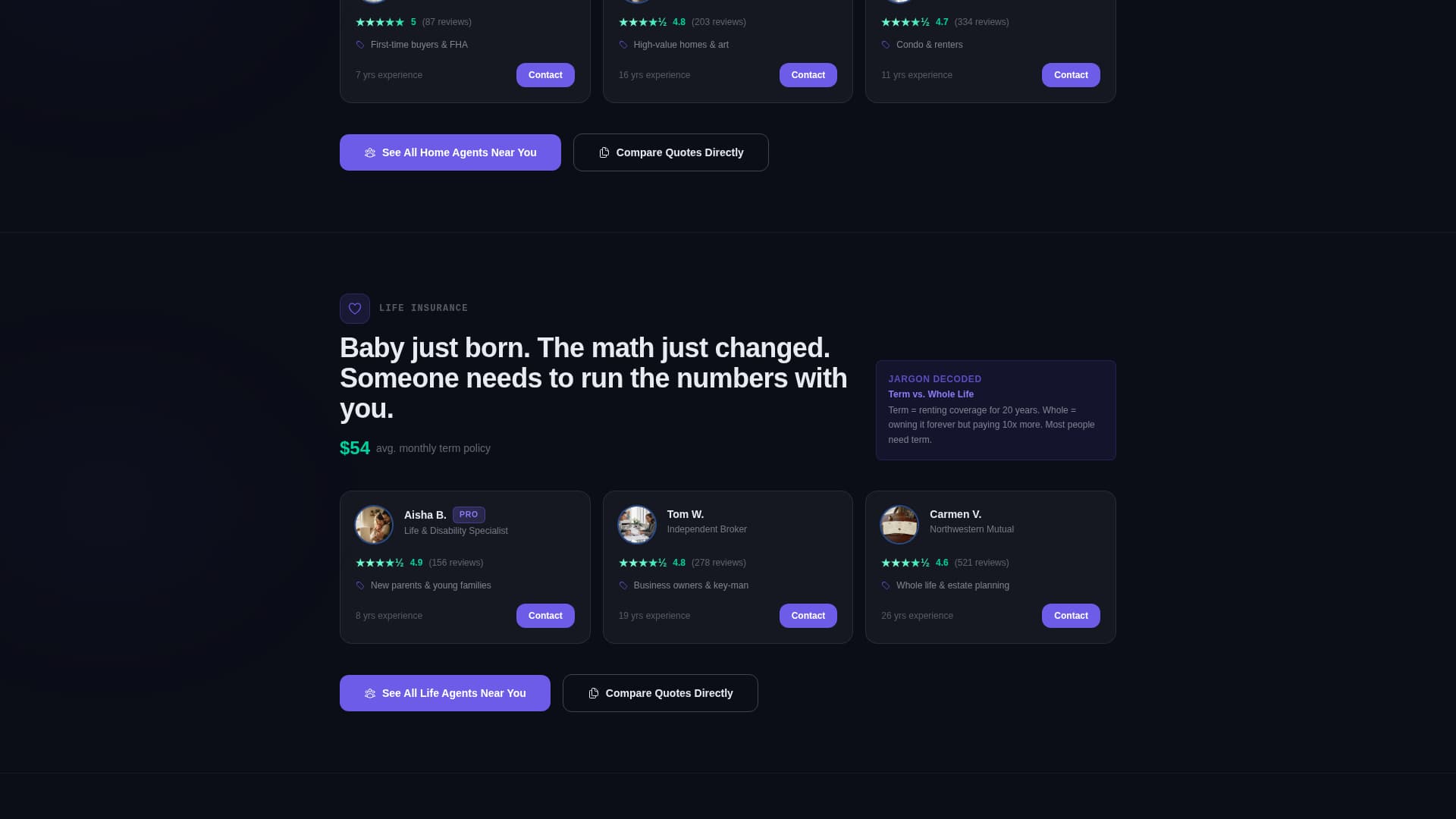The image size is (1456, 819).
Task: Click the PRO badge next to Aisha B.
Action: [x=469, y=514]
